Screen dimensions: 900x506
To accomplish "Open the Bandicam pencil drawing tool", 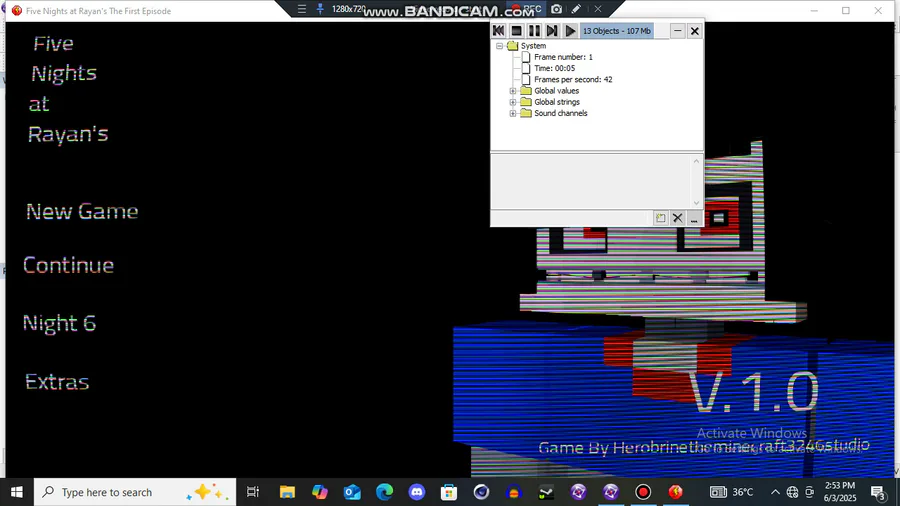I will tap(576, 9).
